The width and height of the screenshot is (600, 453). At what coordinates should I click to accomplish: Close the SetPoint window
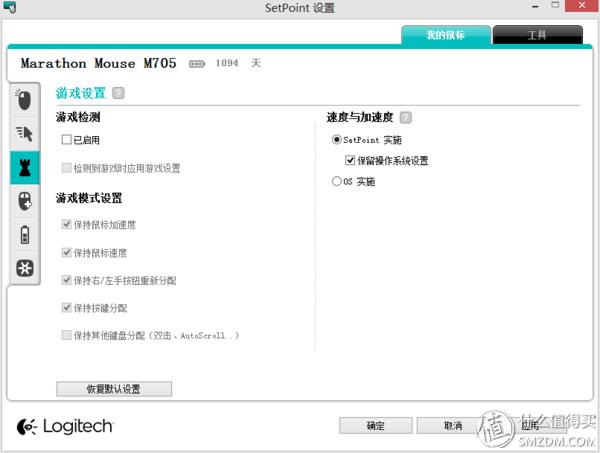582,5
